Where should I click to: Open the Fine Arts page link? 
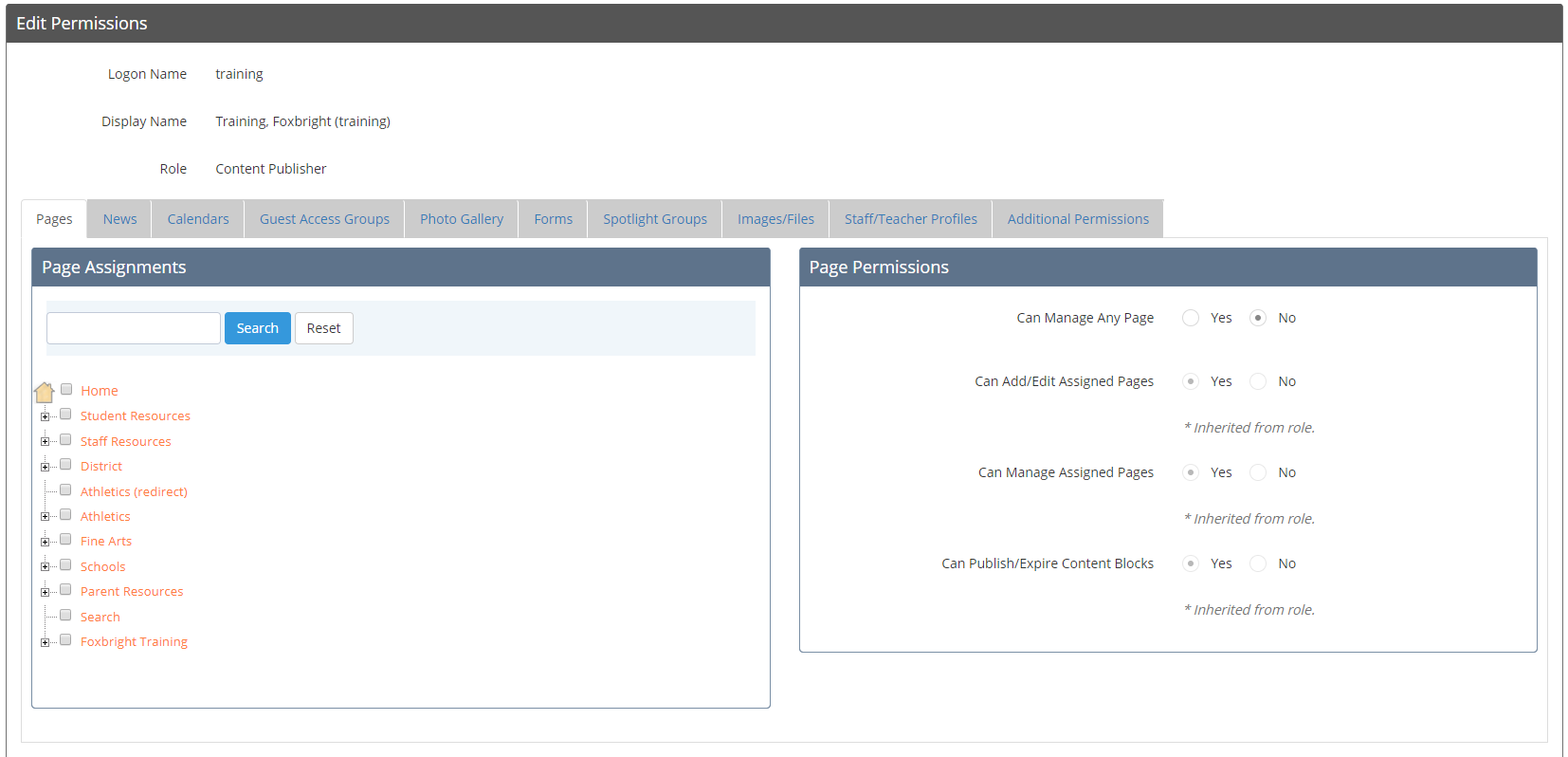106,541
